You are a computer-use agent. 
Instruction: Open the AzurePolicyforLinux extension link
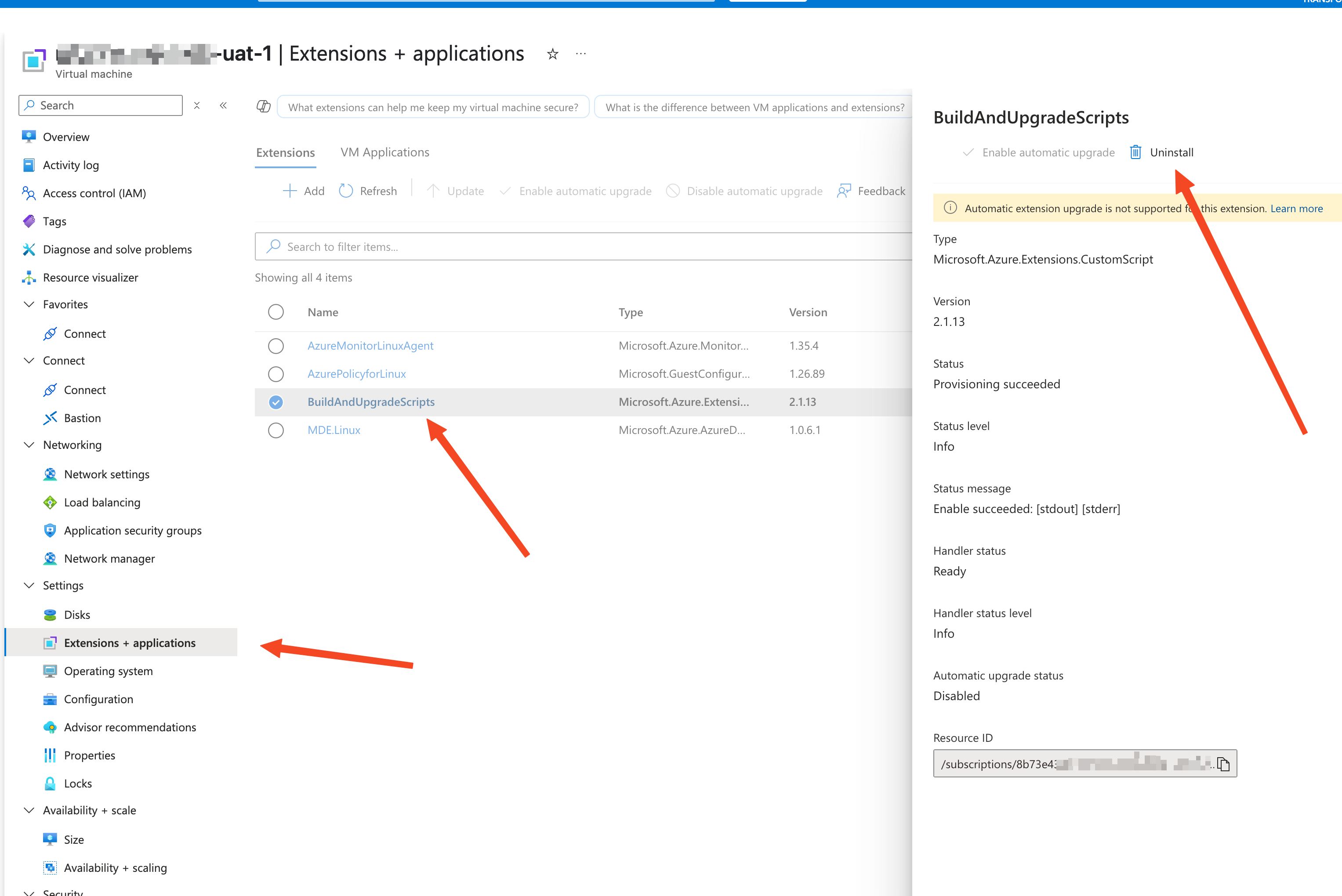pyautogui.click(x=357, y=374)
